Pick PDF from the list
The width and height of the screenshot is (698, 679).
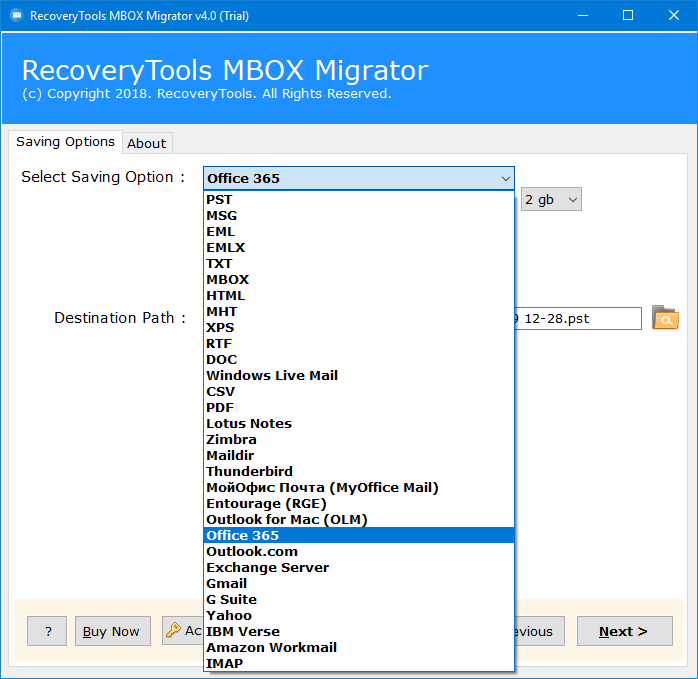click(359, 408)
